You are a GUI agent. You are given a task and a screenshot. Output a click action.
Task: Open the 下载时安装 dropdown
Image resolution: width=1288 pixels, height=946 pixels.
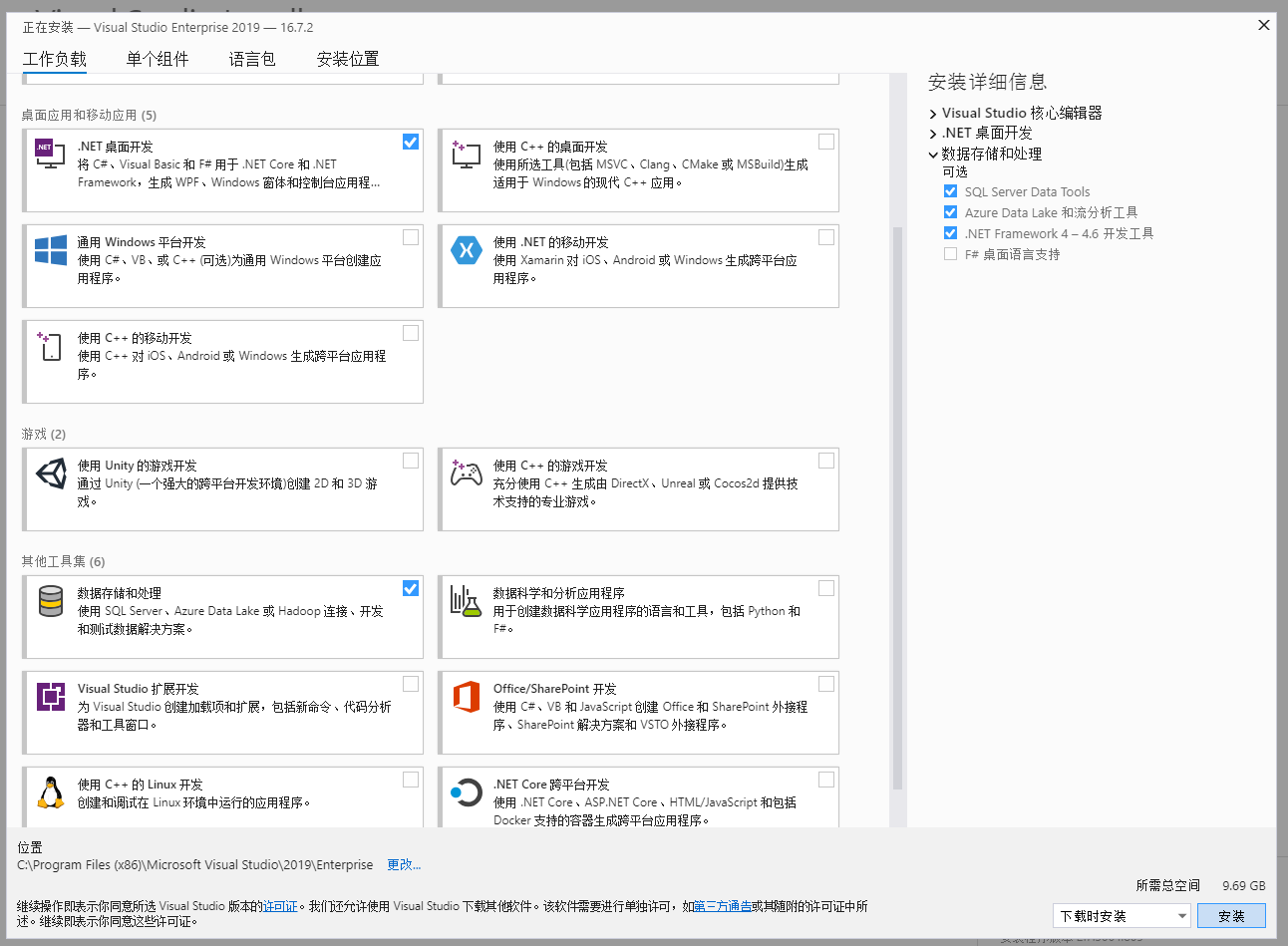[x=1122, y=916]
